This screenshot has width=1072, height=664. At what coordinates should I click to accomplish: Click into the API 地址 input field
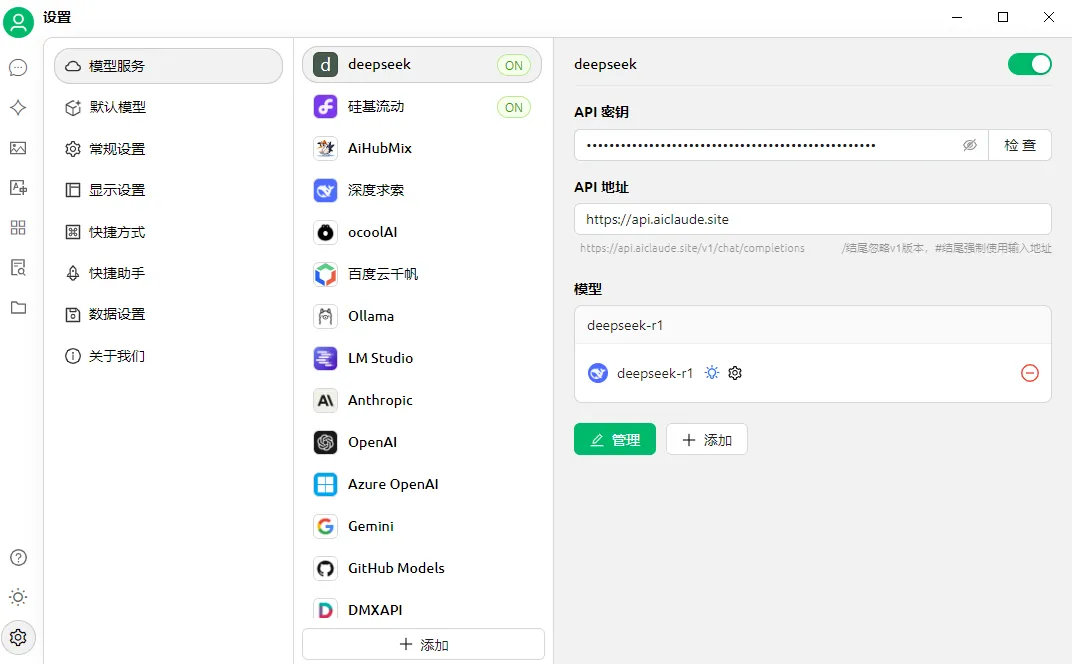[x=812, y=219]
